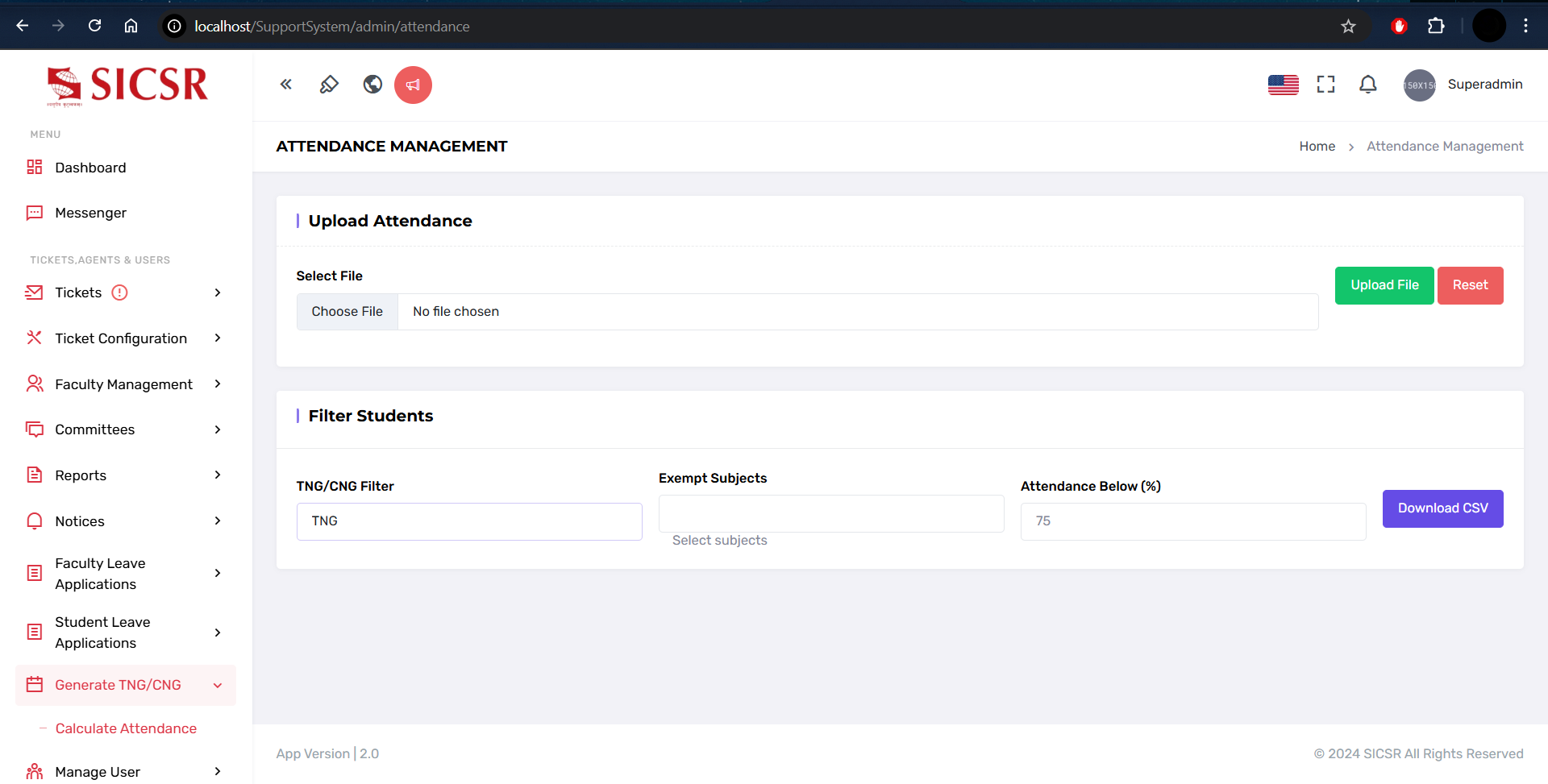Expand Committees chevron
1548x784 pixels.
(x=218, y=429)
